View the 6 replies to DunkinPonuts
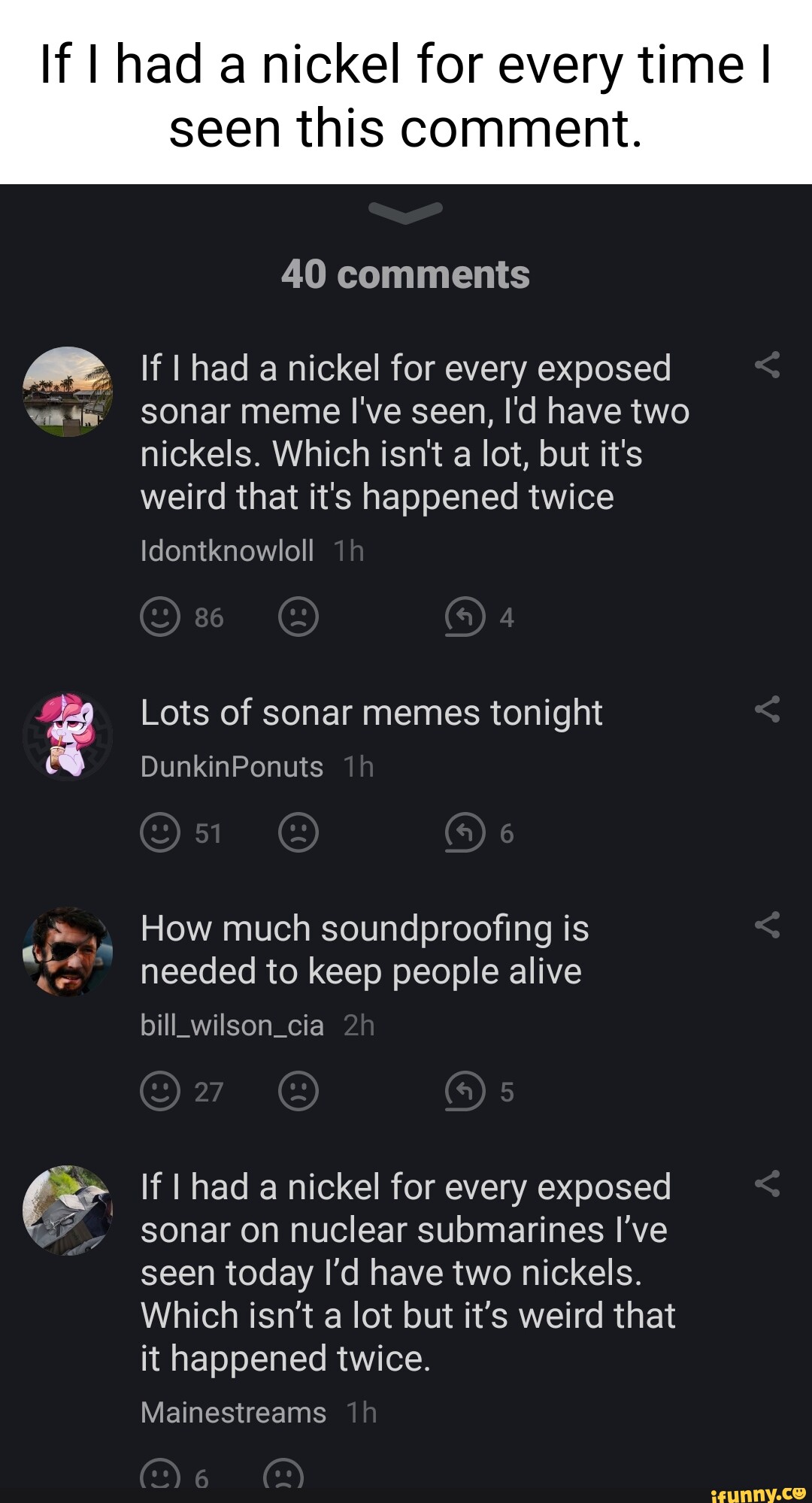The width and height of the screenshot is (812, 1503). tap(465, 832)
